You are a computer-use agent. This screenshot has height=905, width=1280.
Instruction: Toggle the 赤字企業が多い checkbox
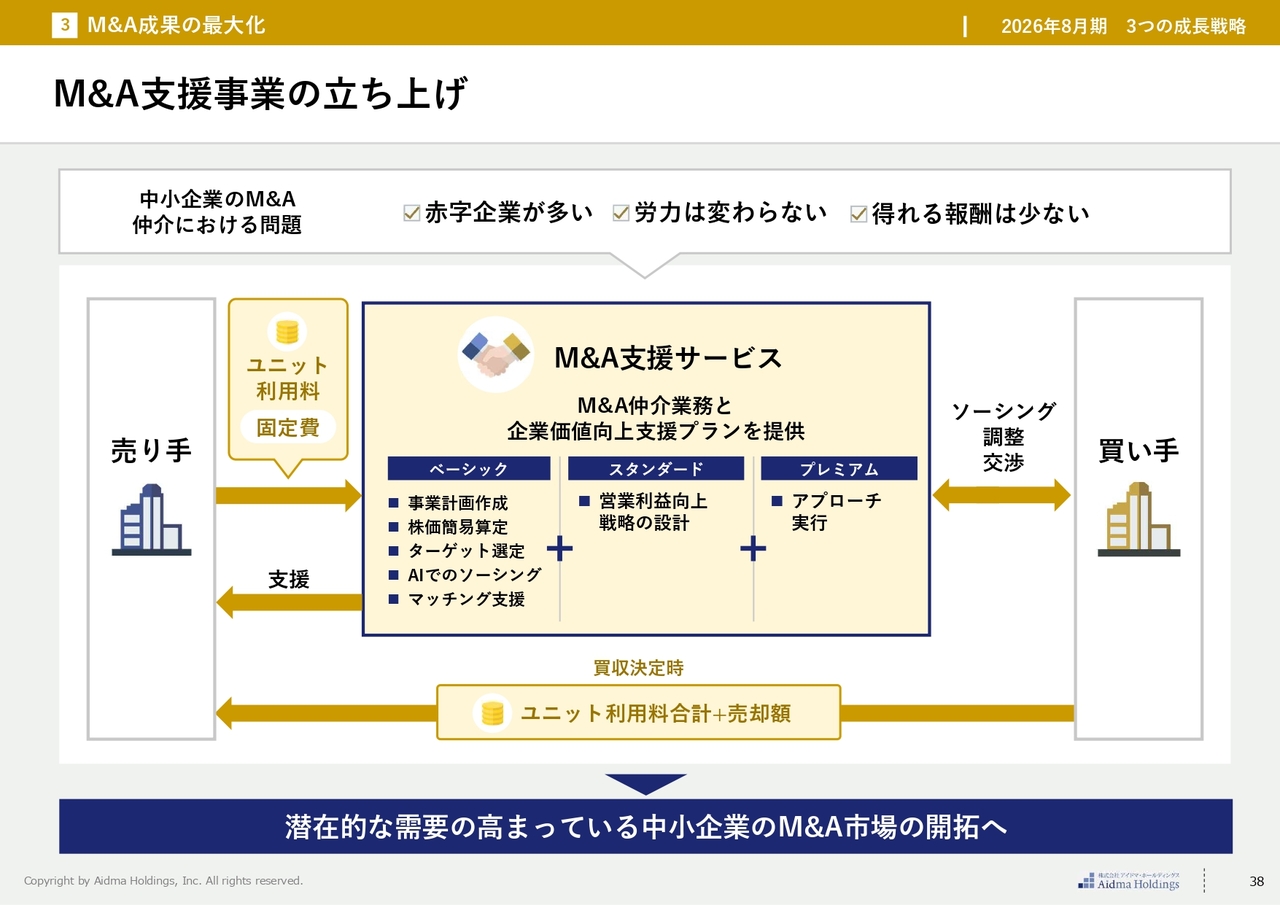(411, 213)
